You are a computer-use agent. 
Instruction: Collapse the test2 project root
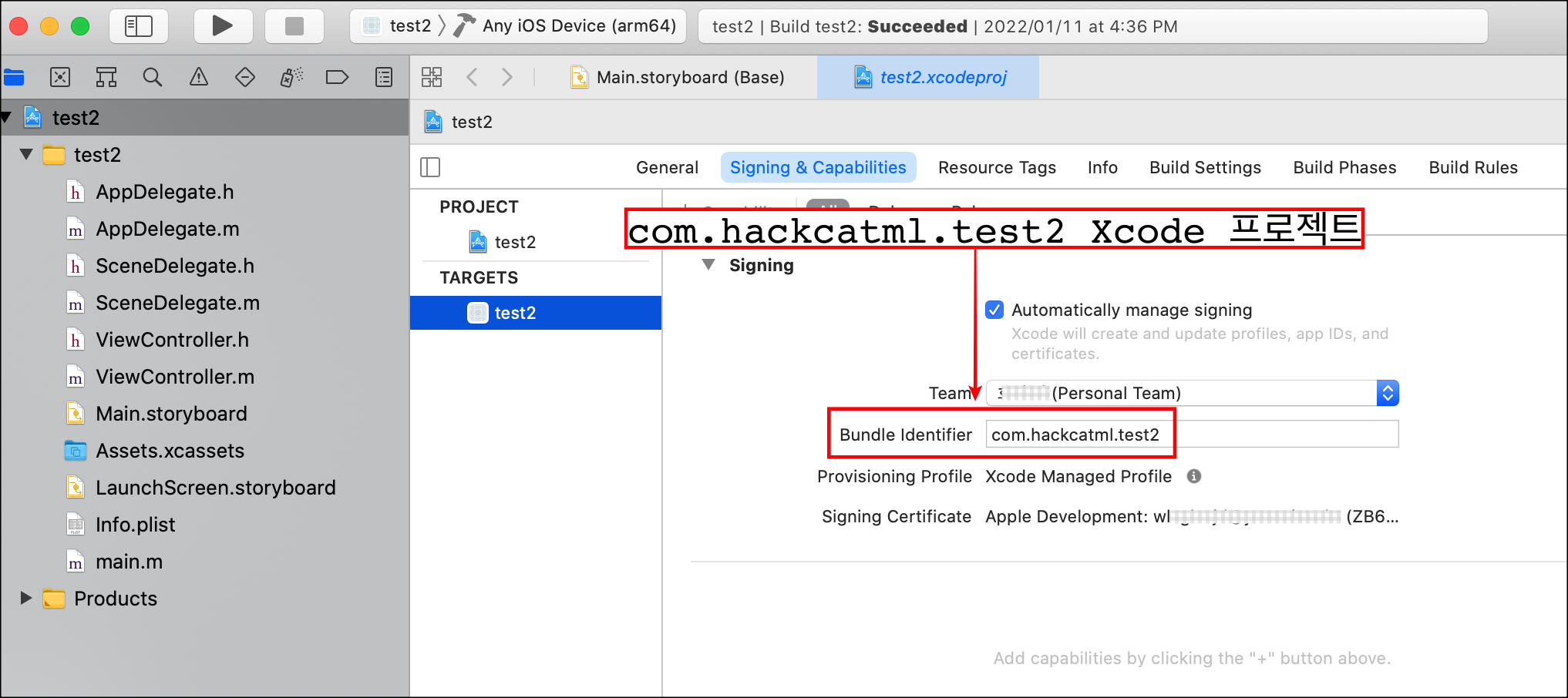pyautogui.click(x=6, y=118)
